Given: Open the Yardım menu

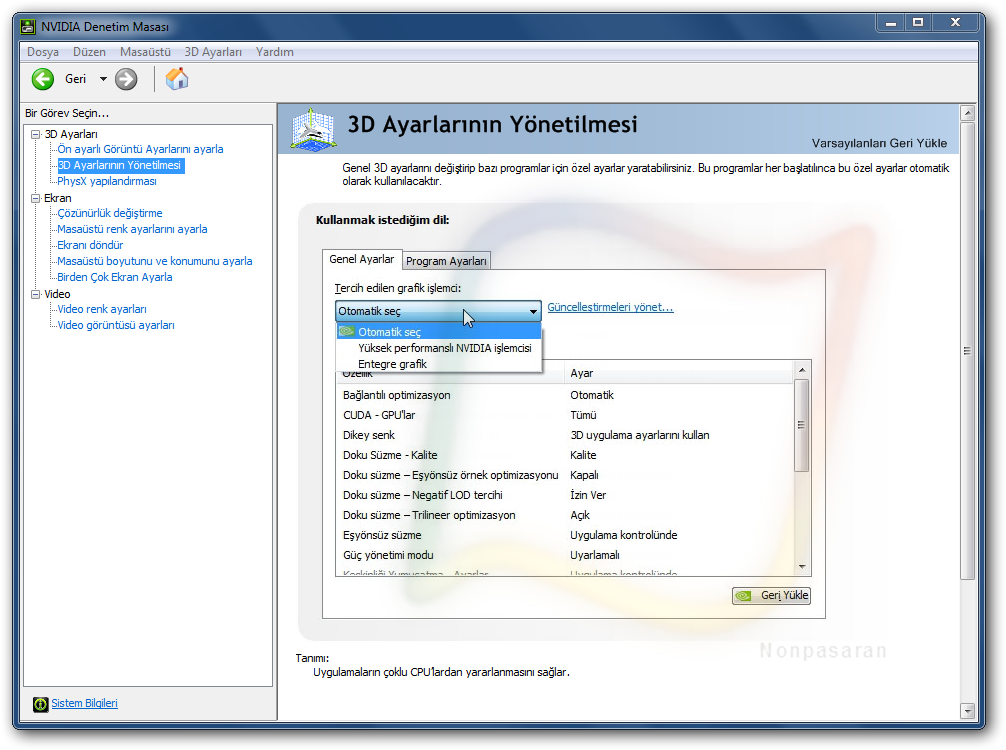Looking at the screenshot, I should point(275,52).
